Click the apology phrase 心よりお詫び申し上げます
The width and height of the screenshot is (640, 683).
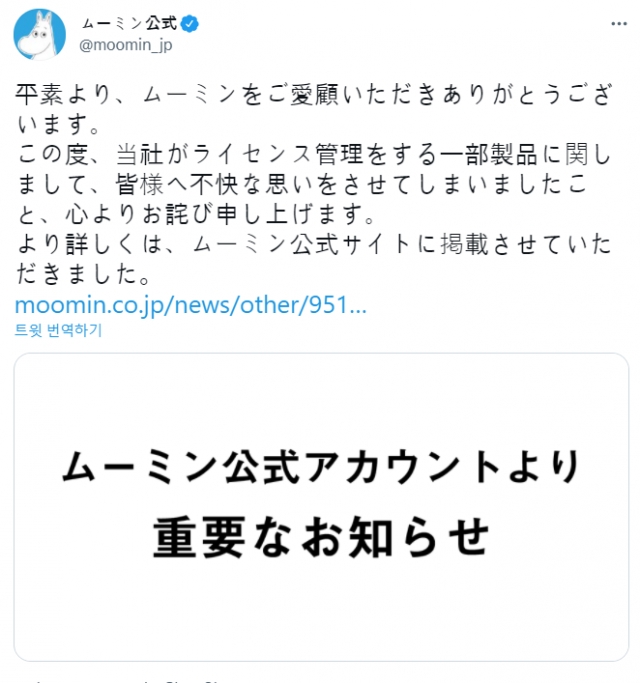[x=219, y=214]
